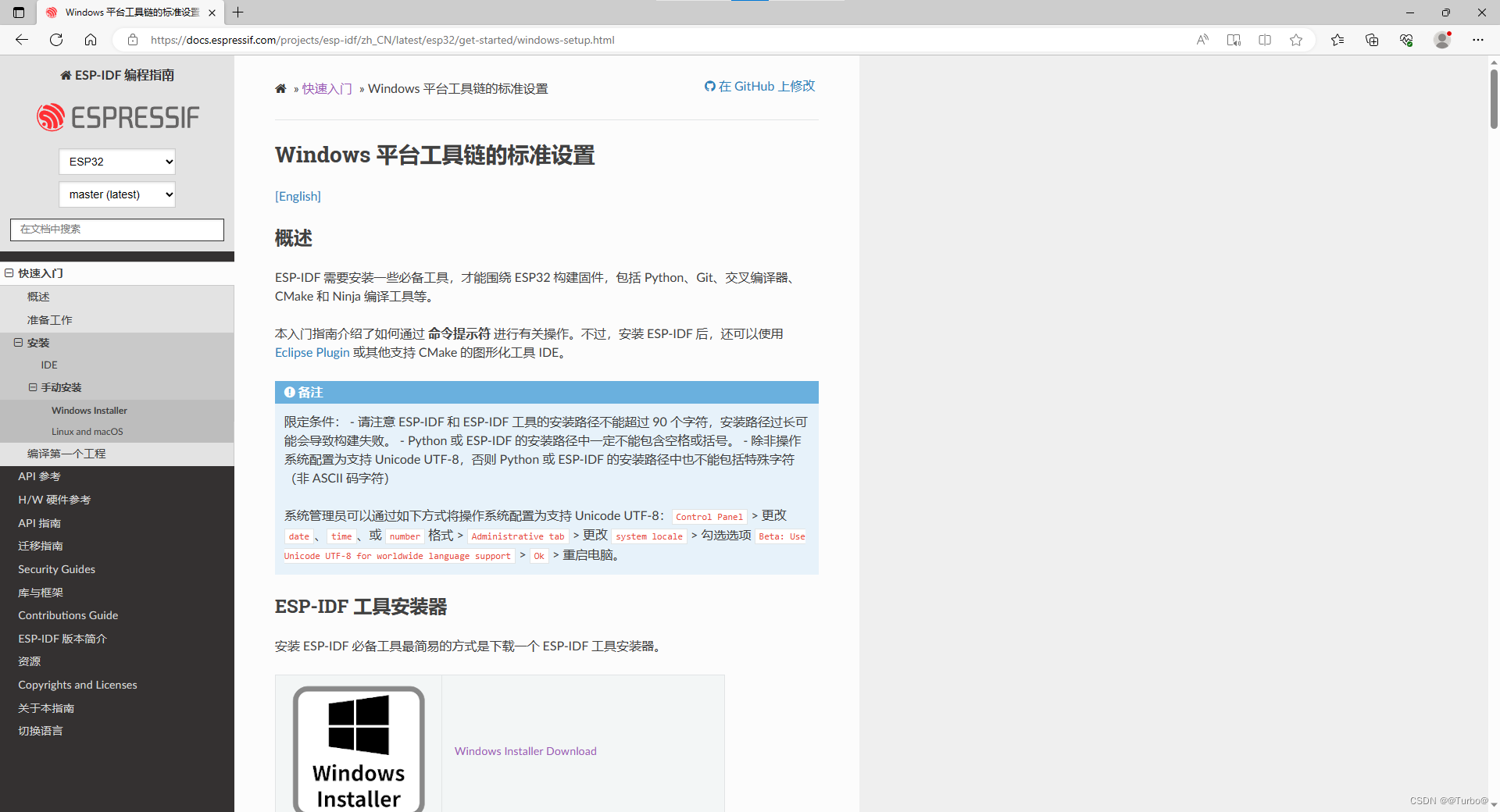Open 资源 menu item
1500x812 pixels.
coord(30,661)
